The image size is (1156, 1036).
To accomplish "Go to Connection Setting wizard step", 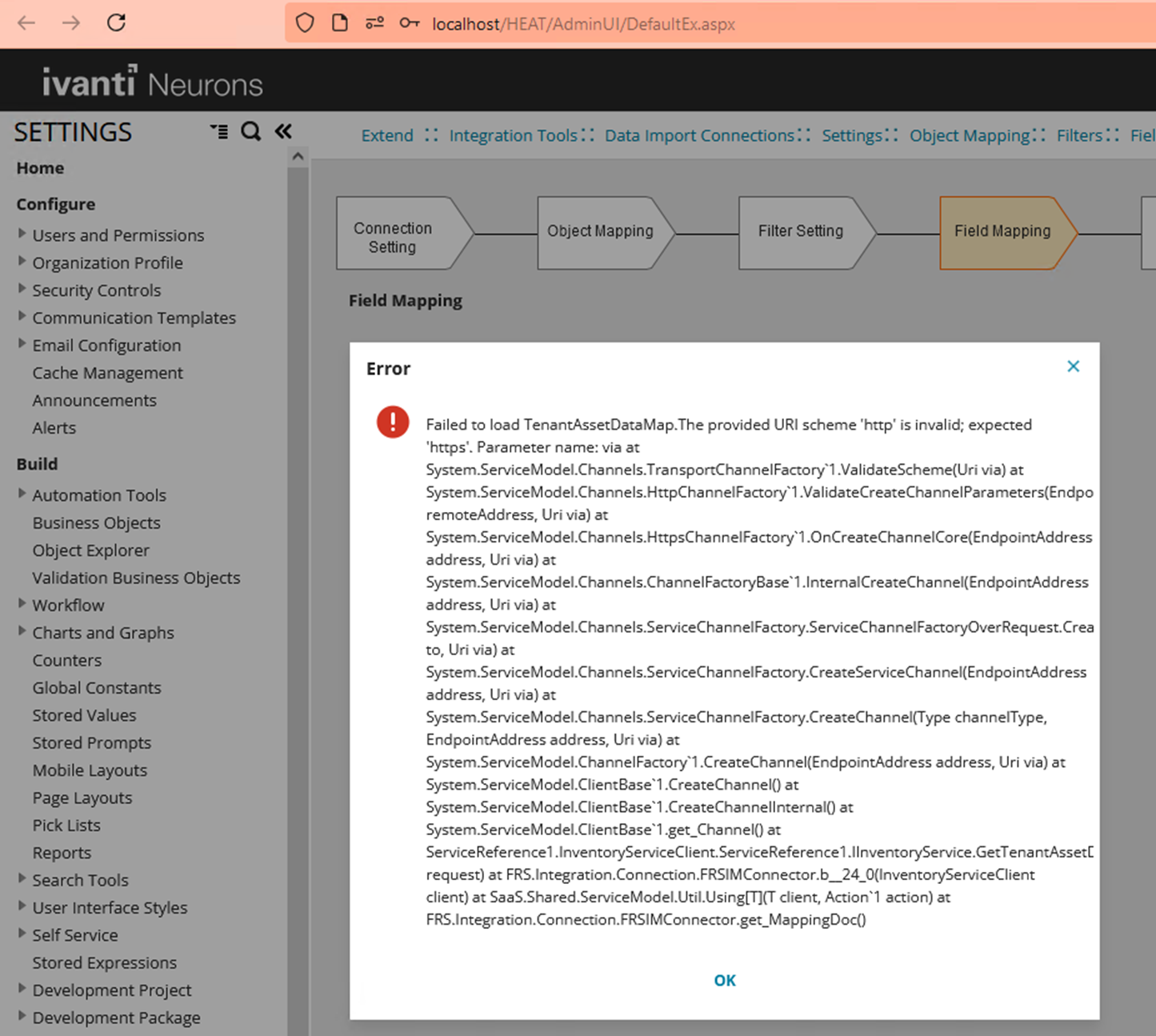I will tap(393, 238).
